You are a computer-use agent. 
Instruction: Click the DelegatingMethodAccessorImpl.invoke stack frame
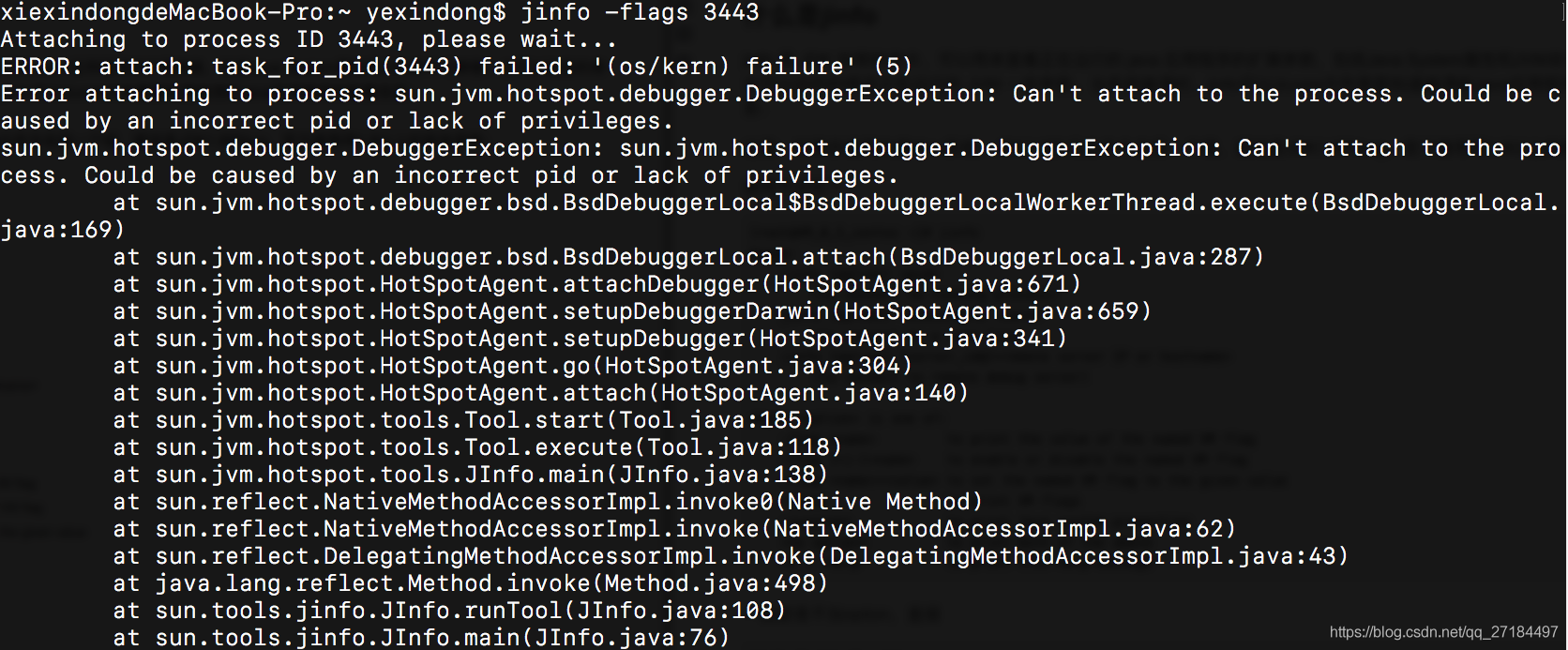[x=731, y=556]
